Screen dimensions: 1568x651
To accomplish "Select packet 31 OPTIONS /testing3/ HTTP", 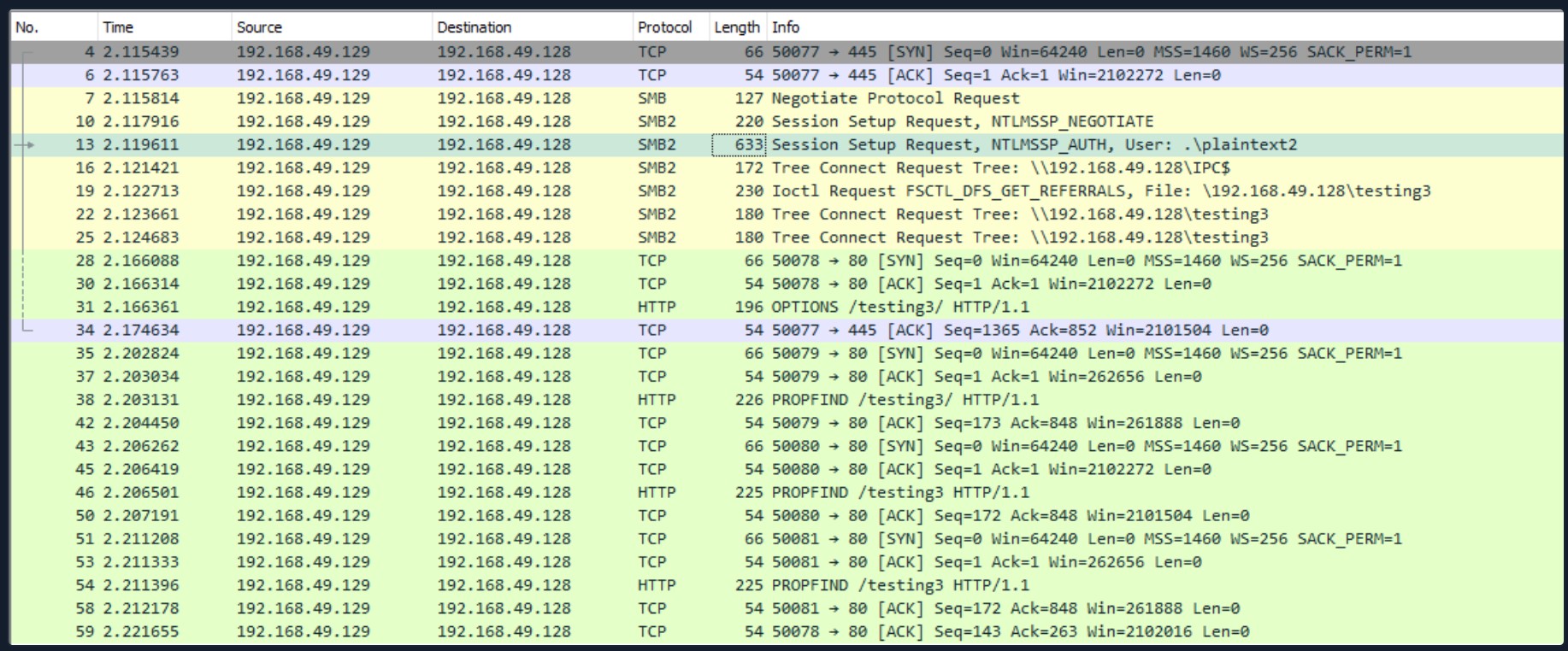I will 787,307.
